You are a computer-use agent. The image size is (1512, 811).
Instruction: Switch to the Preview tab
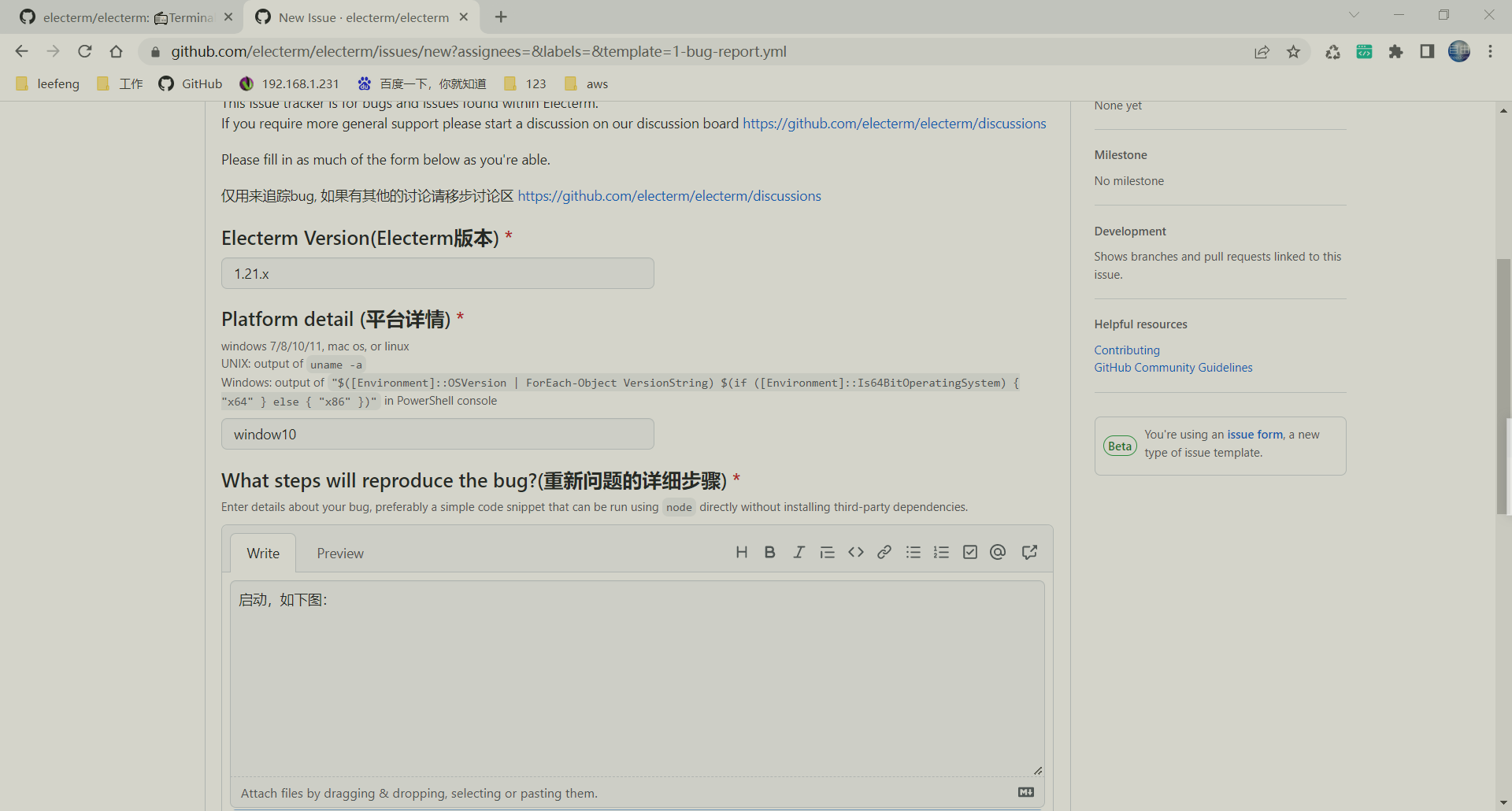(340, 553)
